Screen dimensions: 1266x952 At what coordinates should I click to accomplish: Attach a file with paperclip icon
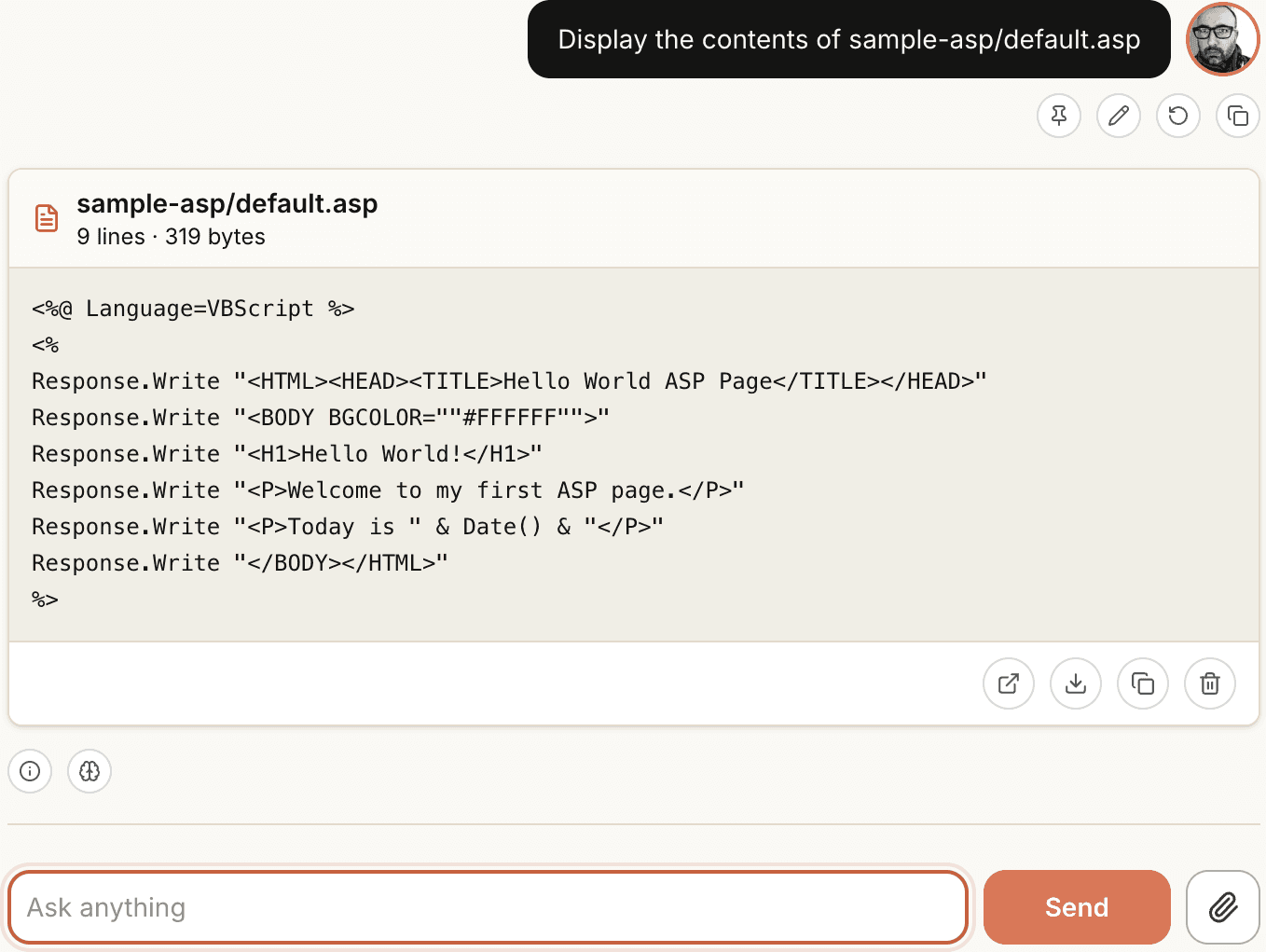pyautogui.click(x=1223, y=907)
